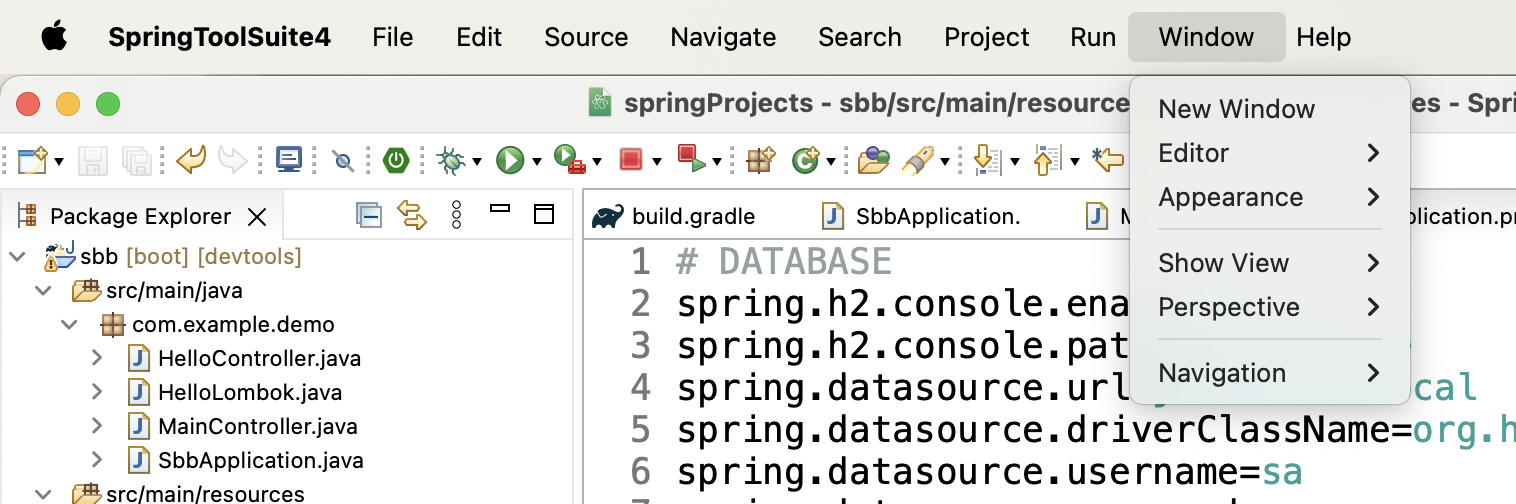Open the Show View submenu
The image size is (1516, 504).
point(1270,263)
